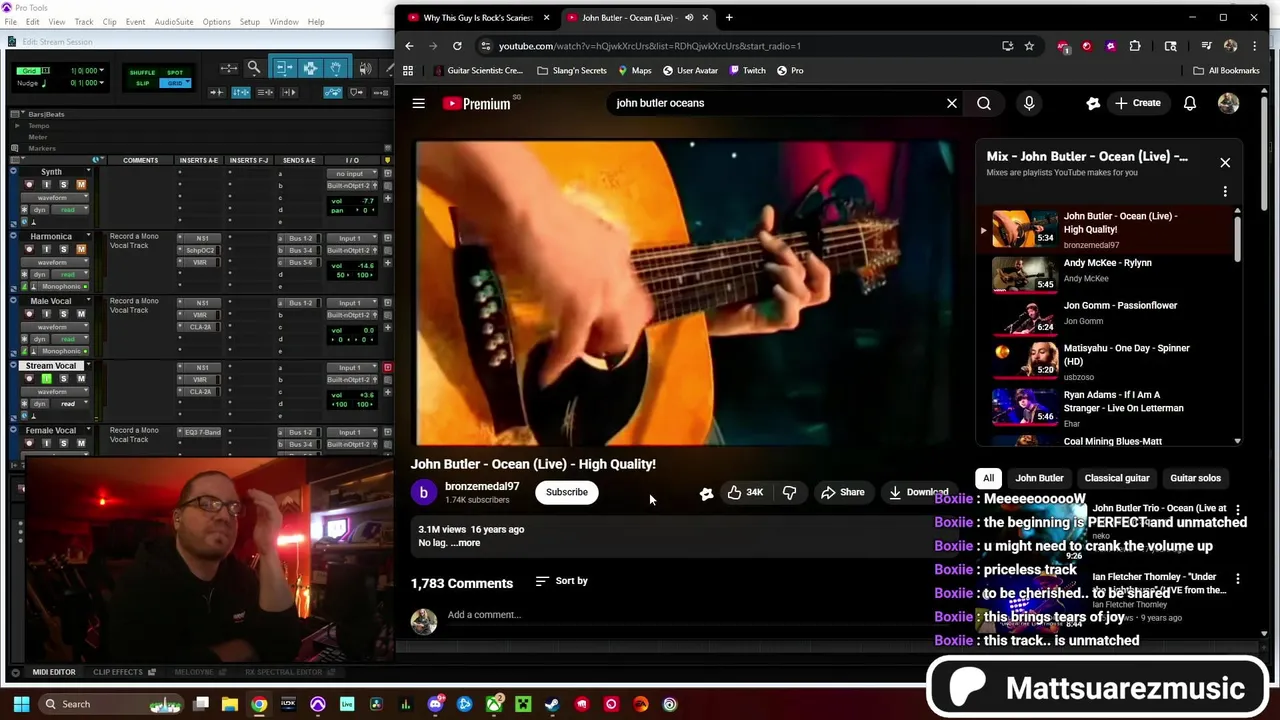Like the John Butler Ocean video
1280x720 pixels.
tap(744, 492)
